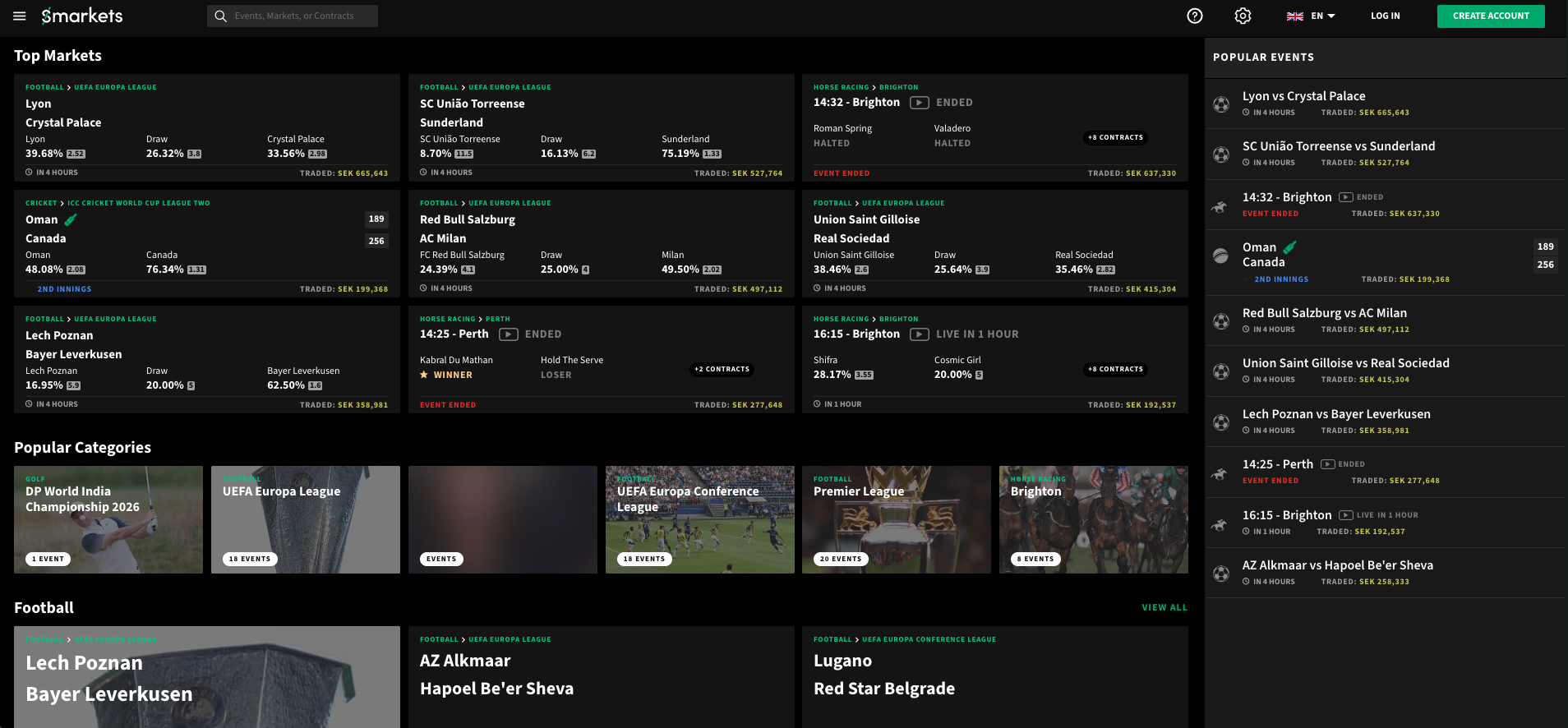
Task: Open UEFA Europa Conference League category tile
Action: (700, 519)
